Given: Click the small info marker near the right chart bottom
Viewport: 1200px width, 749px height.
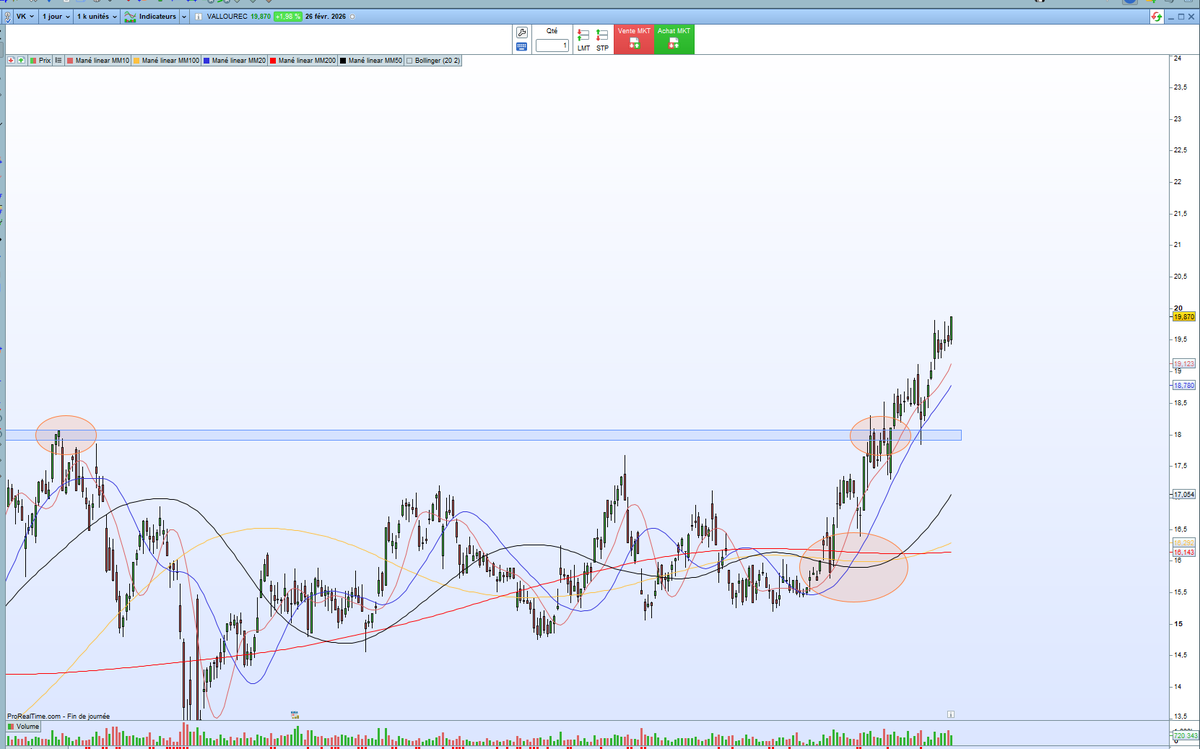Looking at the screenshot, I should click(951, 715).
